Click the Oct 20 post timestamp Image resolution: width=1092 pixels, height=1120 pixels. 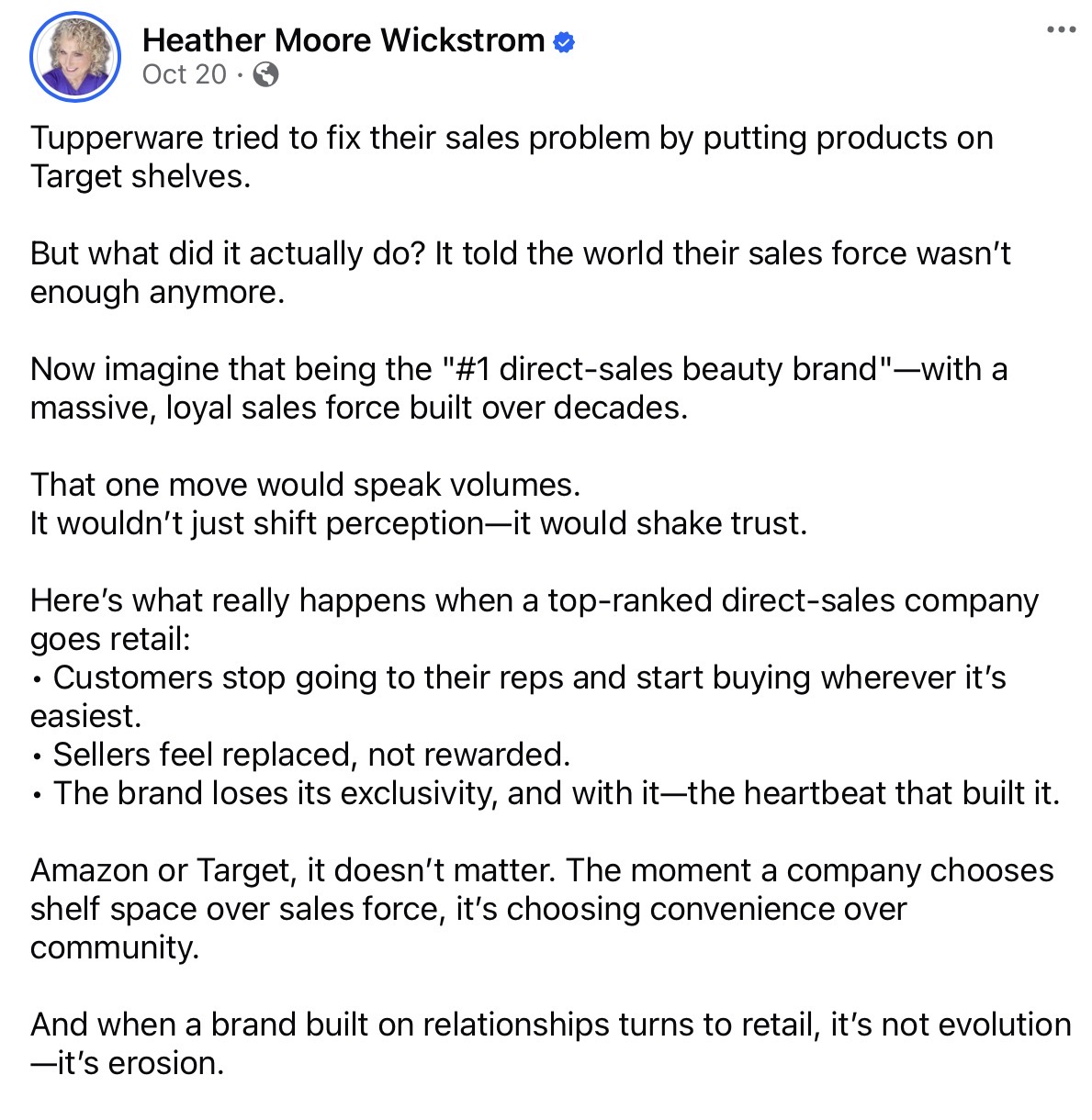[x=184, y=74]
